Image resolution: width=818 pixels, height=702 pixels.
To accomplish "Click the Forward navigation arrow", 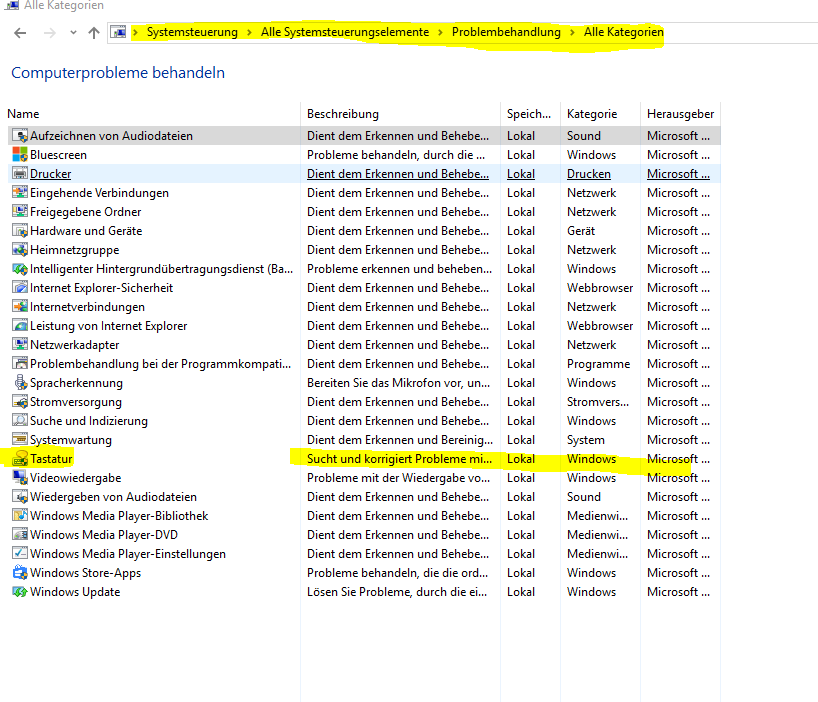I will (x=50, y=33).
